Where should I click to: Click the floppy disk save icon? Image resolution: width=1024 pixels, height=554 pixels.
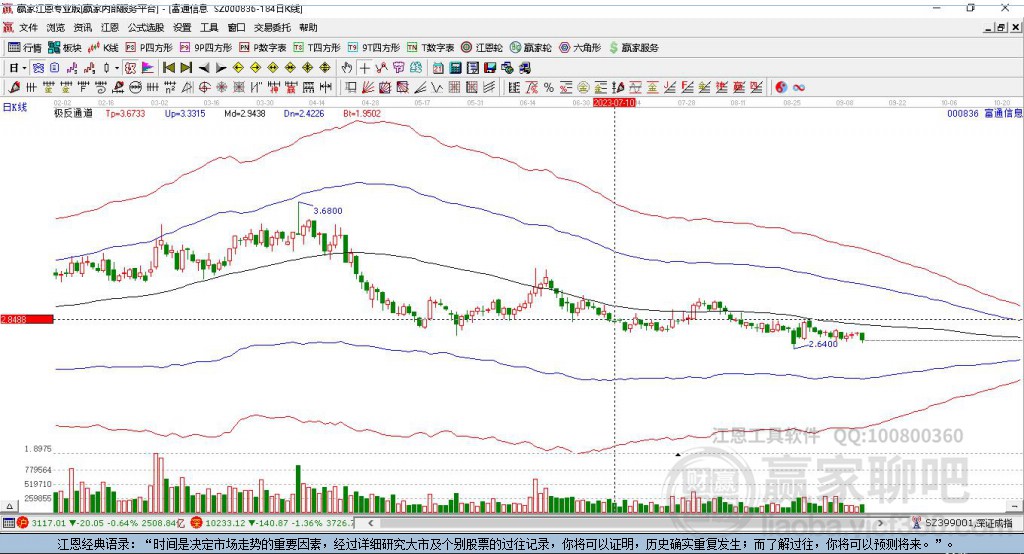click(490, 68)
